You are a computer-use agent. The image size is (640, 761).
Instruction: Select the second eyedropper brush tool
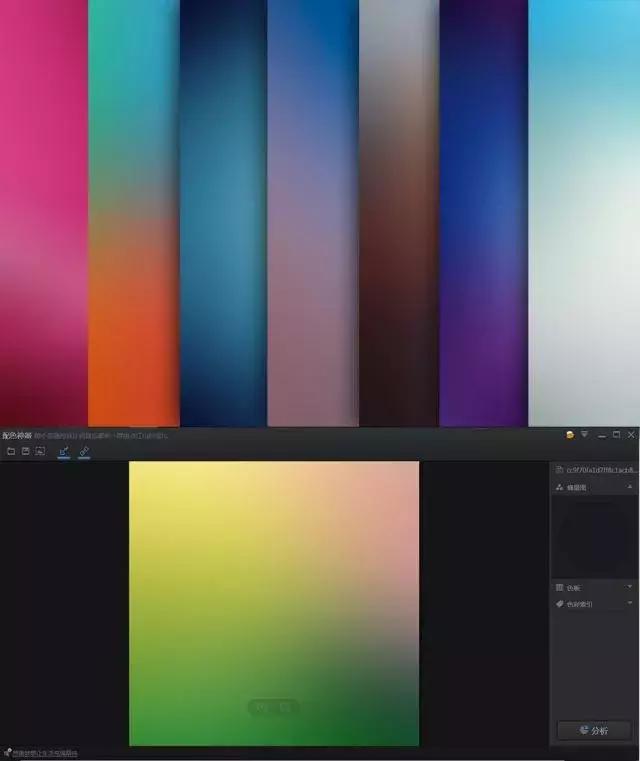(x=84, y=452)
